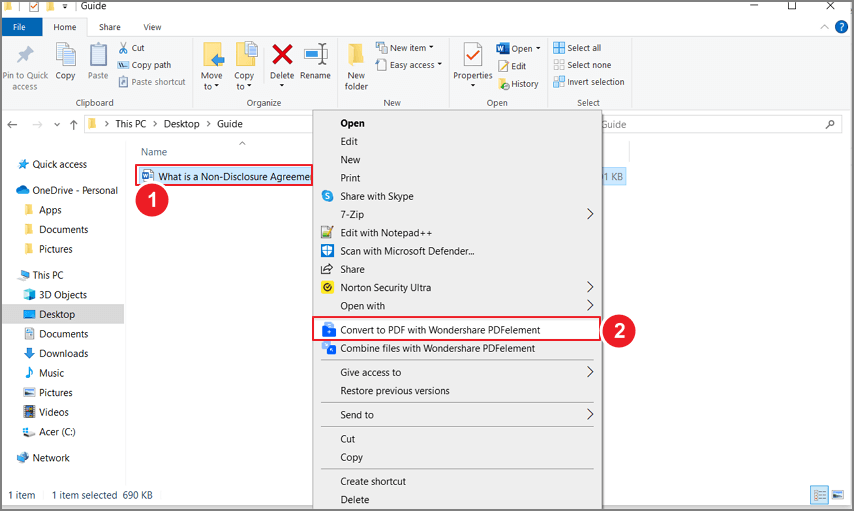
Task: Select Scan with Microsoft Defender
Action: click(456, 251)
